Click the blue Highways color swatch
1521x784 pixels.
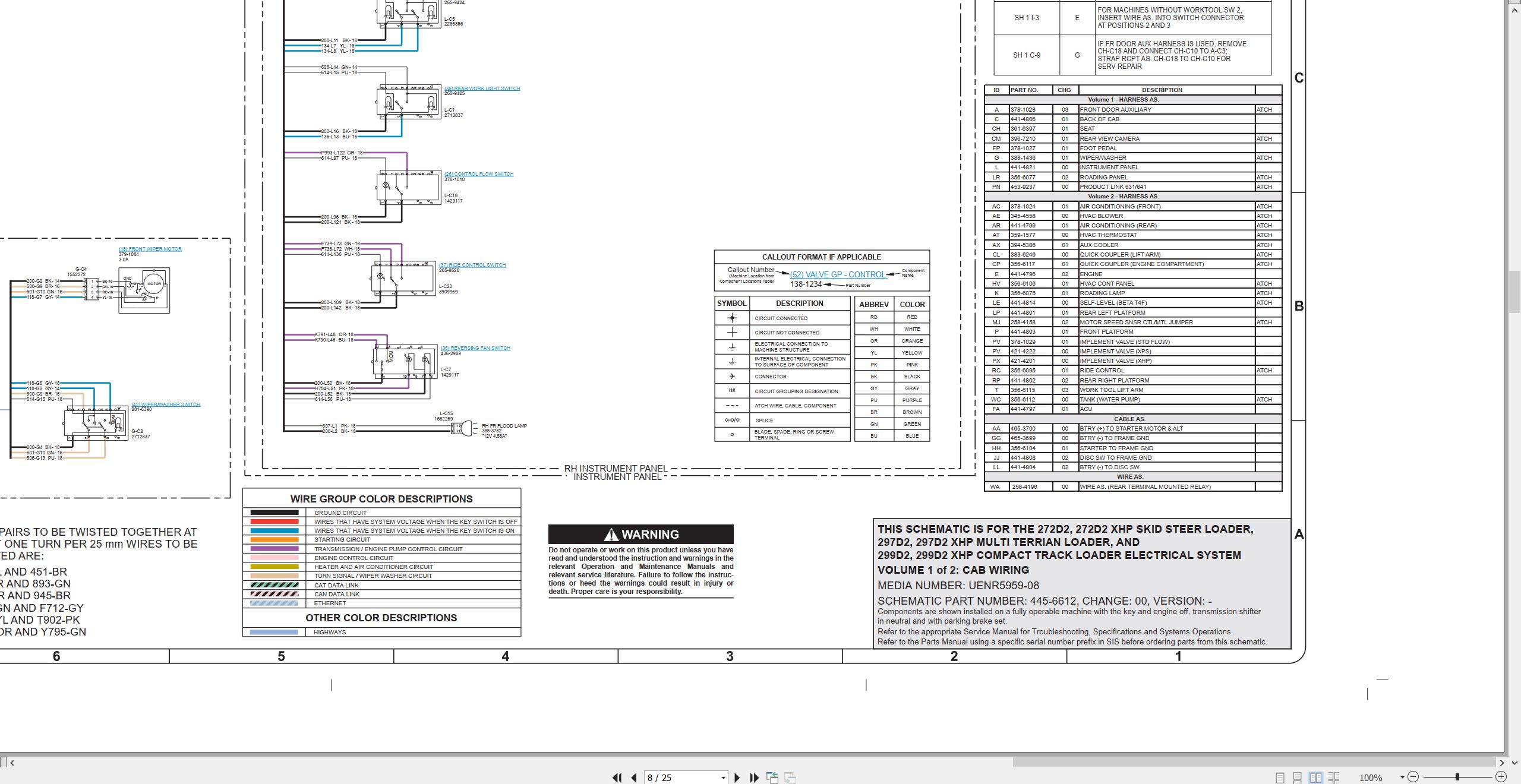[274, 632]
